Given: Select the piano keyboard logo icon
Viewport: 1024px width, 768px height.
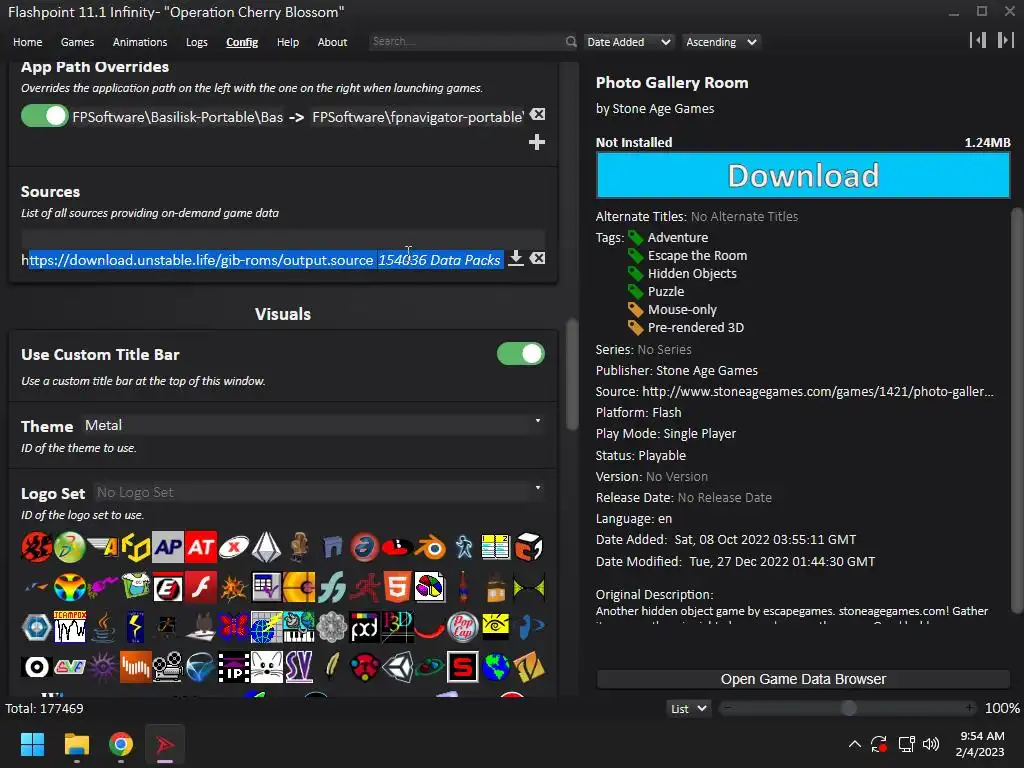Looking at the screenshot, I should point(299,627).
